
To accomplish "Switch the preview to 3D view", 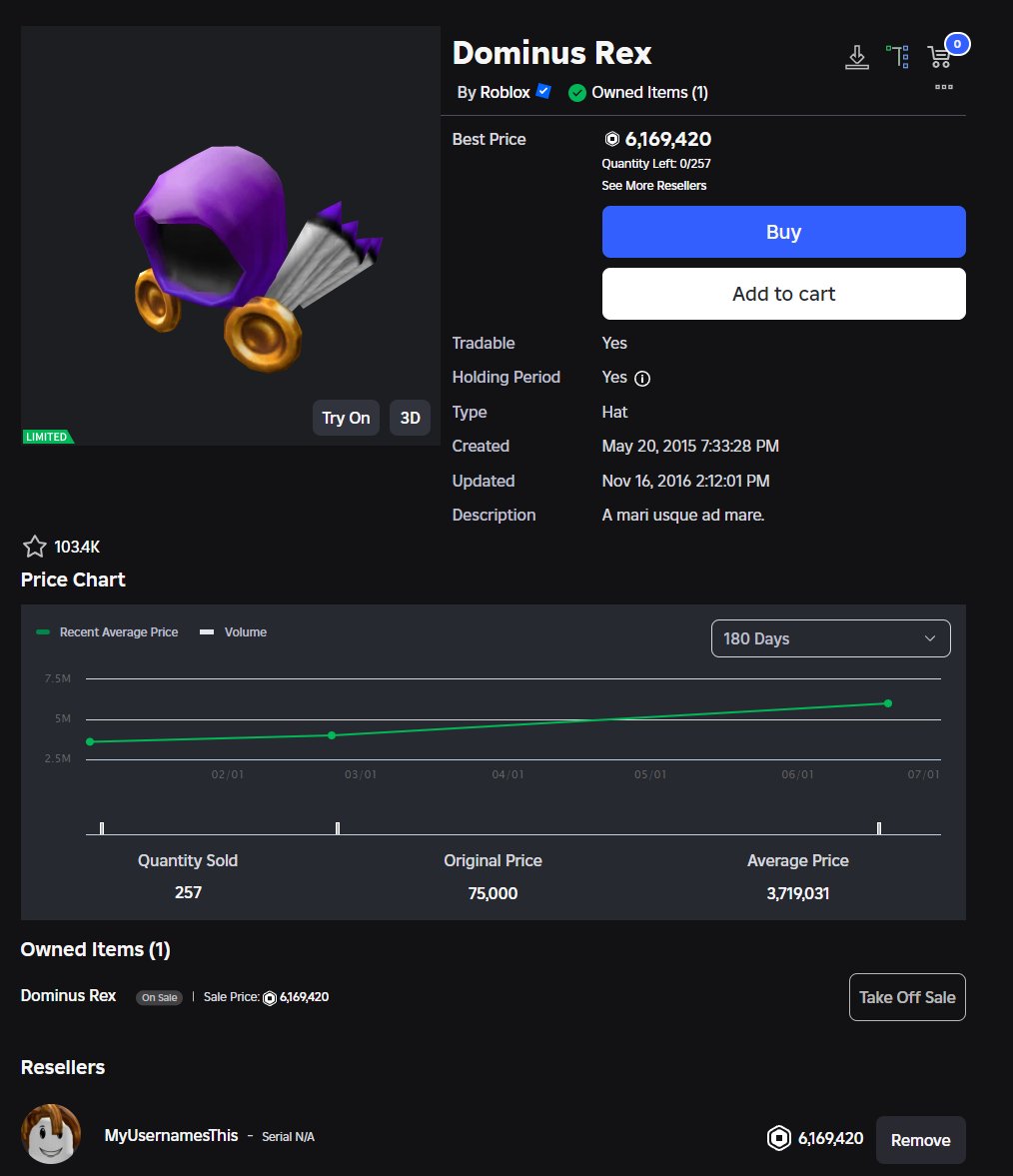I will pyautogui.click(x=411, y=418).
